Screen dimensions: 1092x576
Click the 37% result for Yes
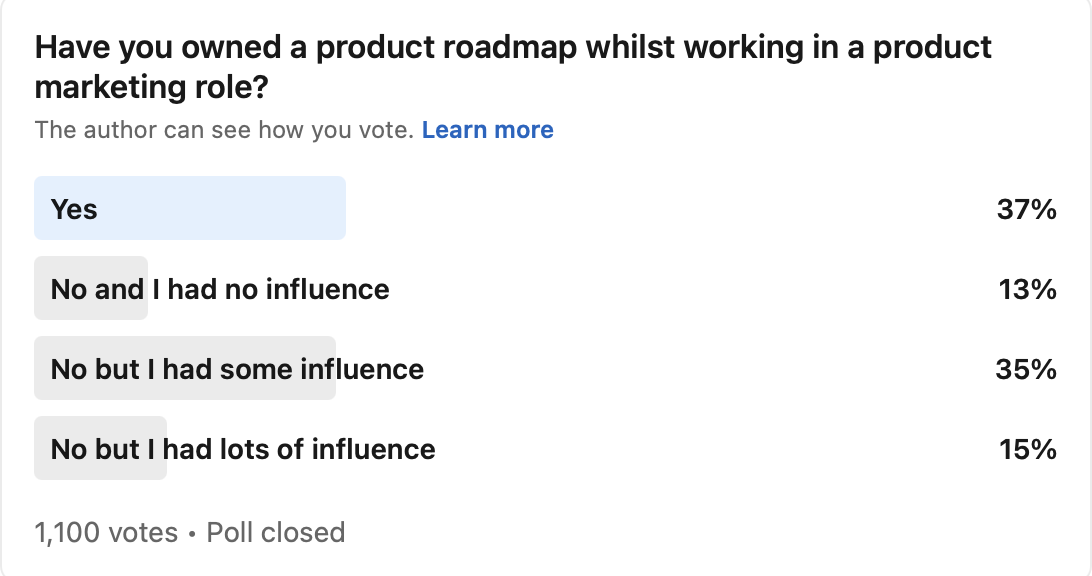point(1026,209)
